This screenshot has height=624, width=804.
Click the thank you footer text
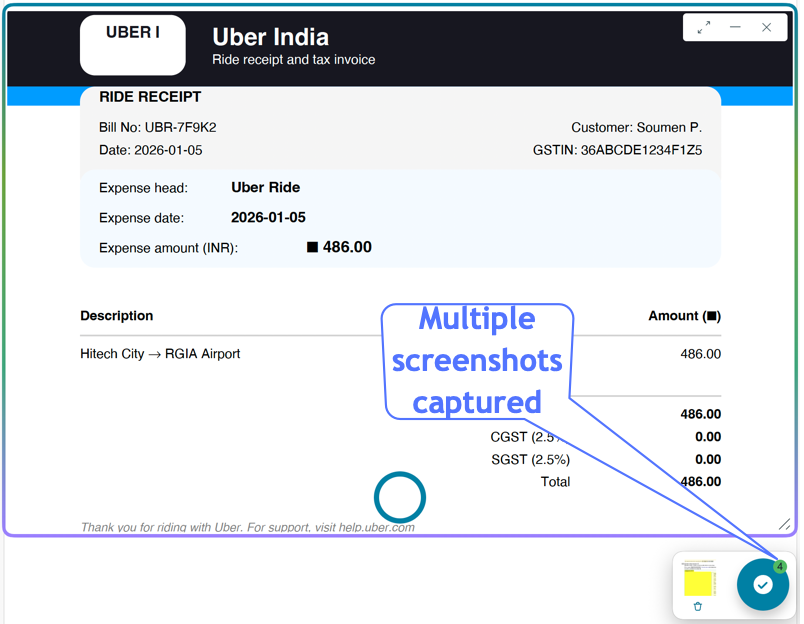point(248,527)
